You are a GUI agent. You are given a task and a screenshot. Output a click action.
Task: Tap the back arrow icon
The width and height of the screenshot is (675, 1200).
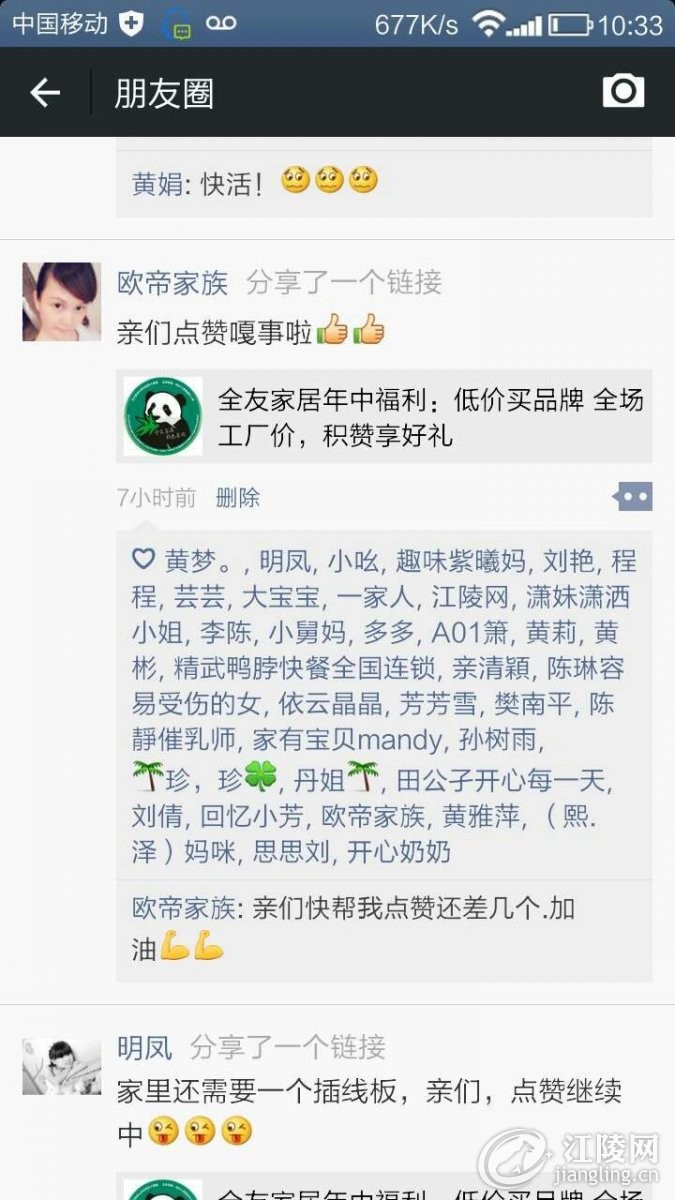(x=45, y=93)
